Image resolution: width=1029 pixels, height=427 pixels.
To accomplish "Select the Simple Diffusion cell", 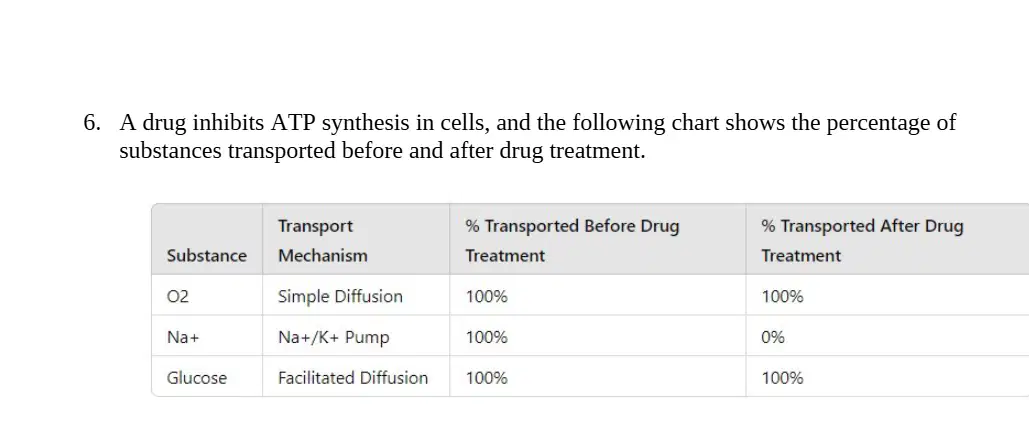I will point(340,296).
